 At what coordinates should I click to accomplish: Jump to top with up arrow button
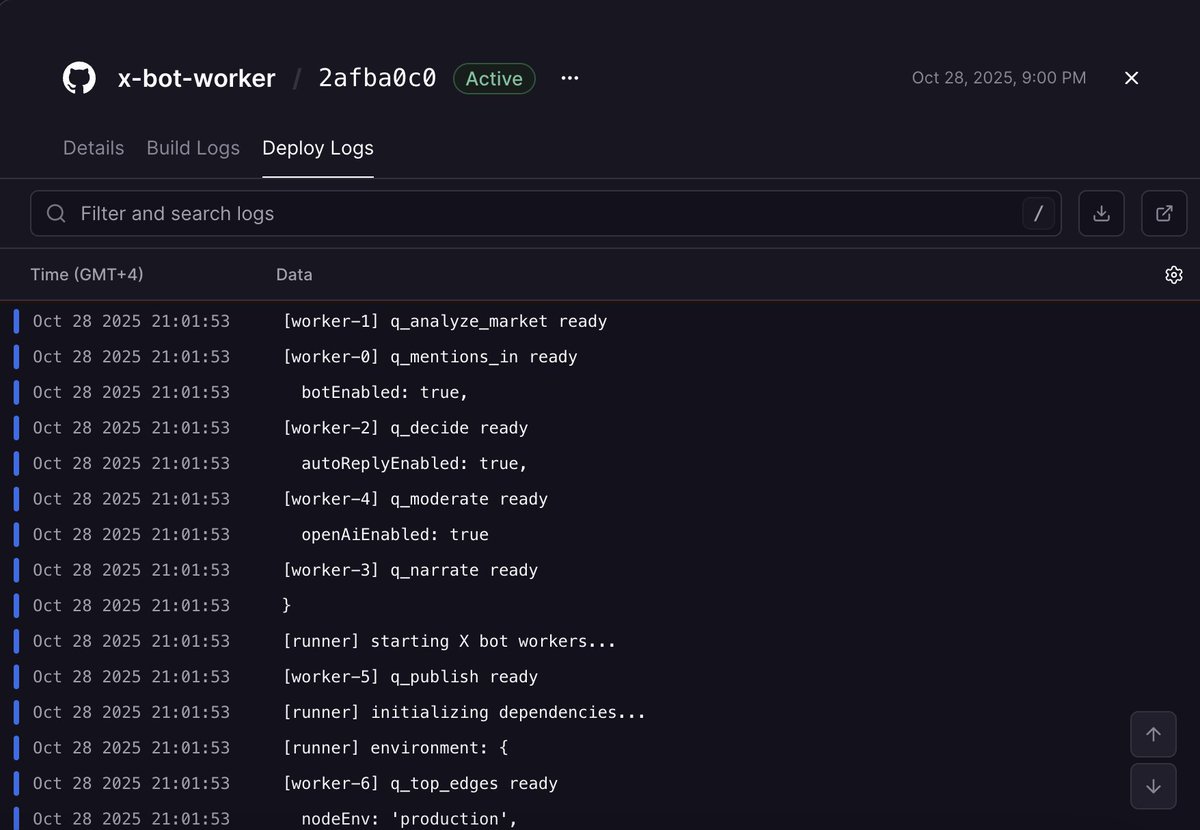point(1153,734)
